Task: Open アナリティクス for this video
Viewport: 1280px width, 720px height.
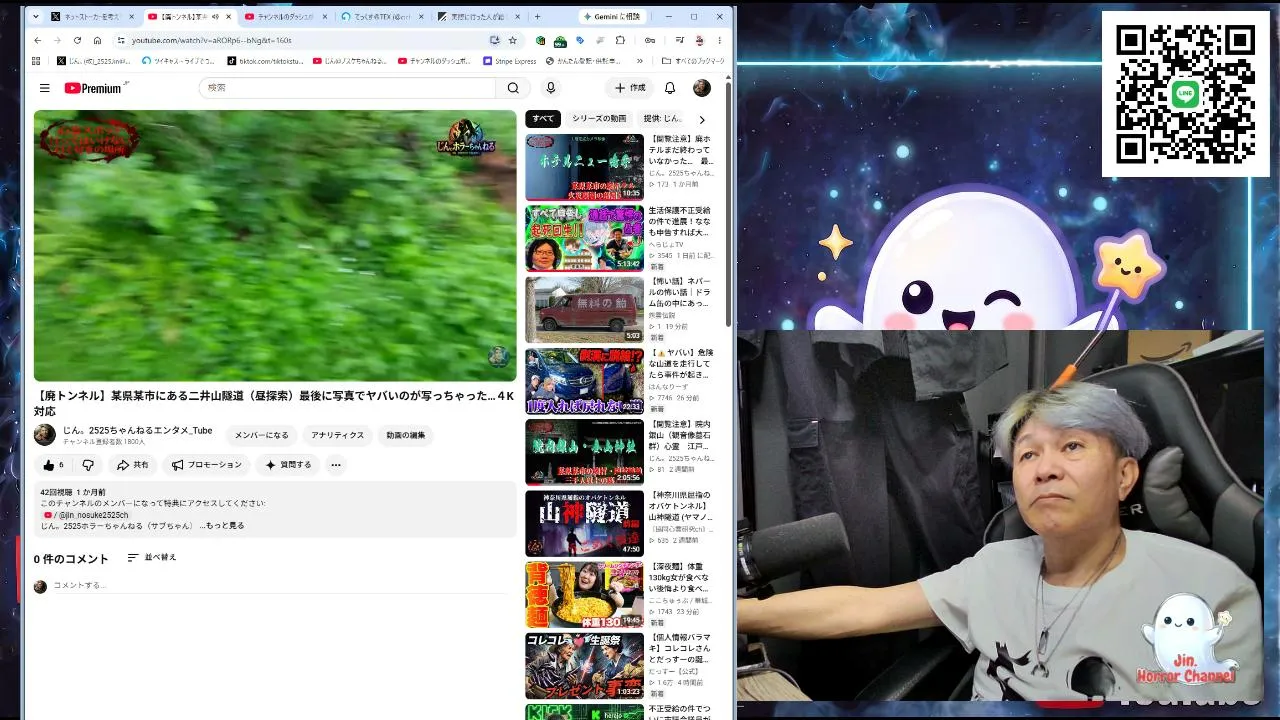Action: [x=337, y=435]
